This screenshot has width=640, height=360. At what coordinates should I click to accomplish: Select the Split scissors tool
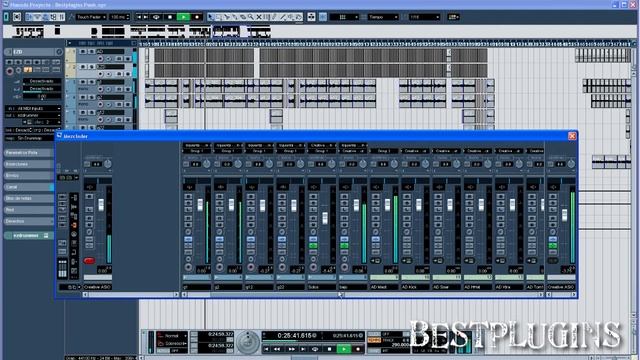[x=227, y=17]
